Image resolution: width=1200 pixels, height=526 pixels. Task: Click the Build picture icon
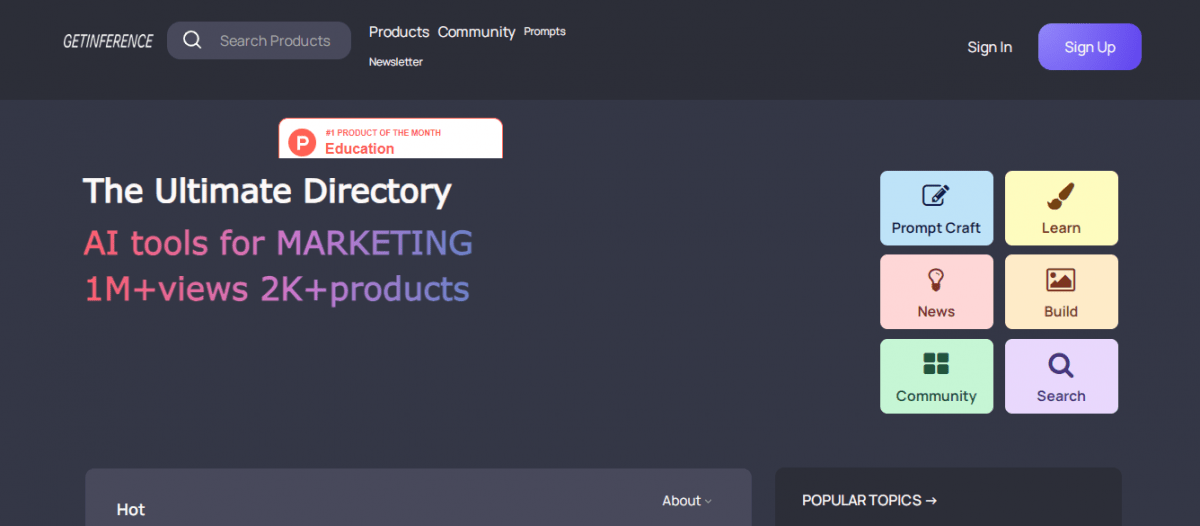point(1061,280)
